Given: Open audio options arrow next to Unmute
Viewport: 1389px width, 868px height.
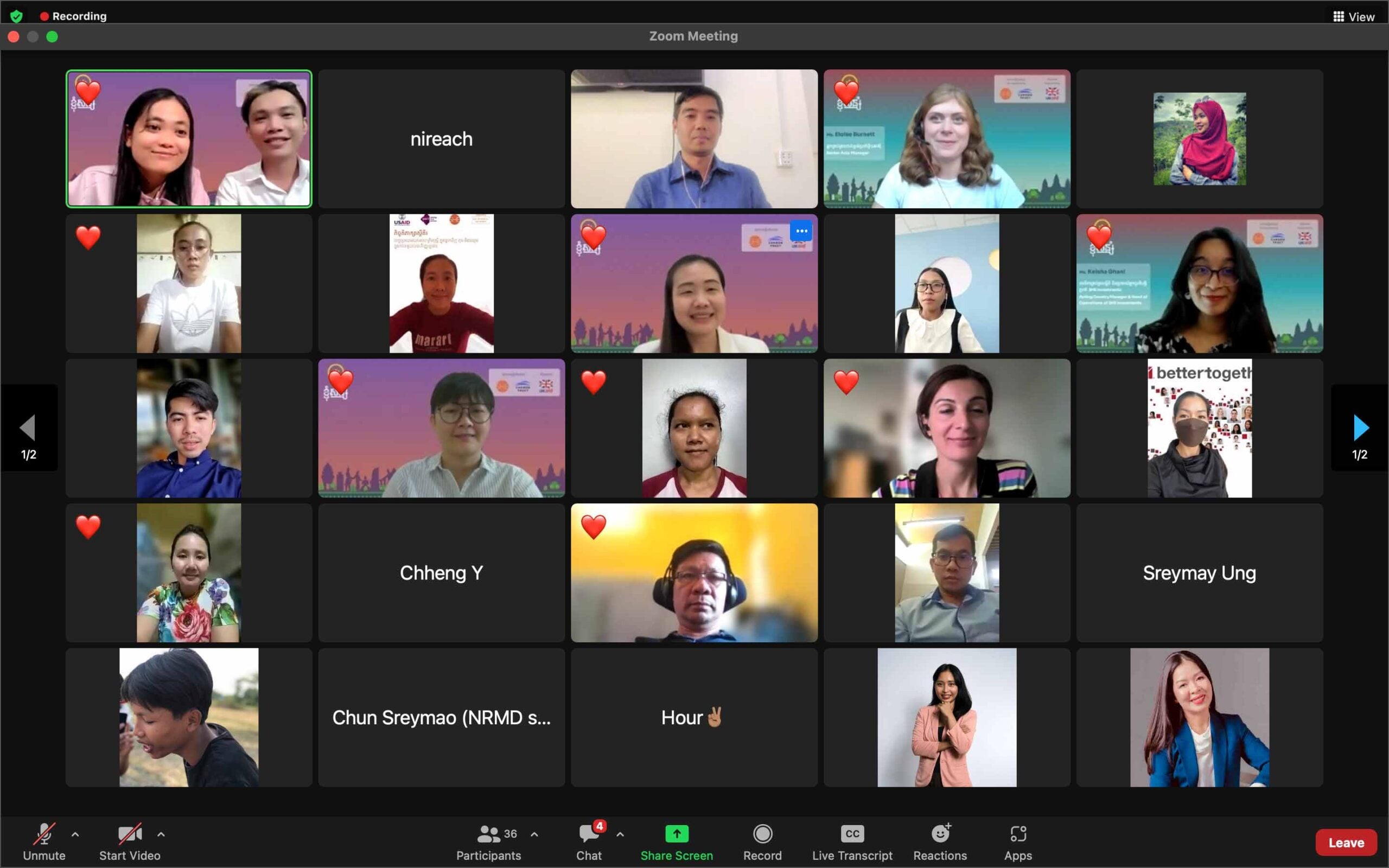Looking at the screenshot, I should coord(75,834).
